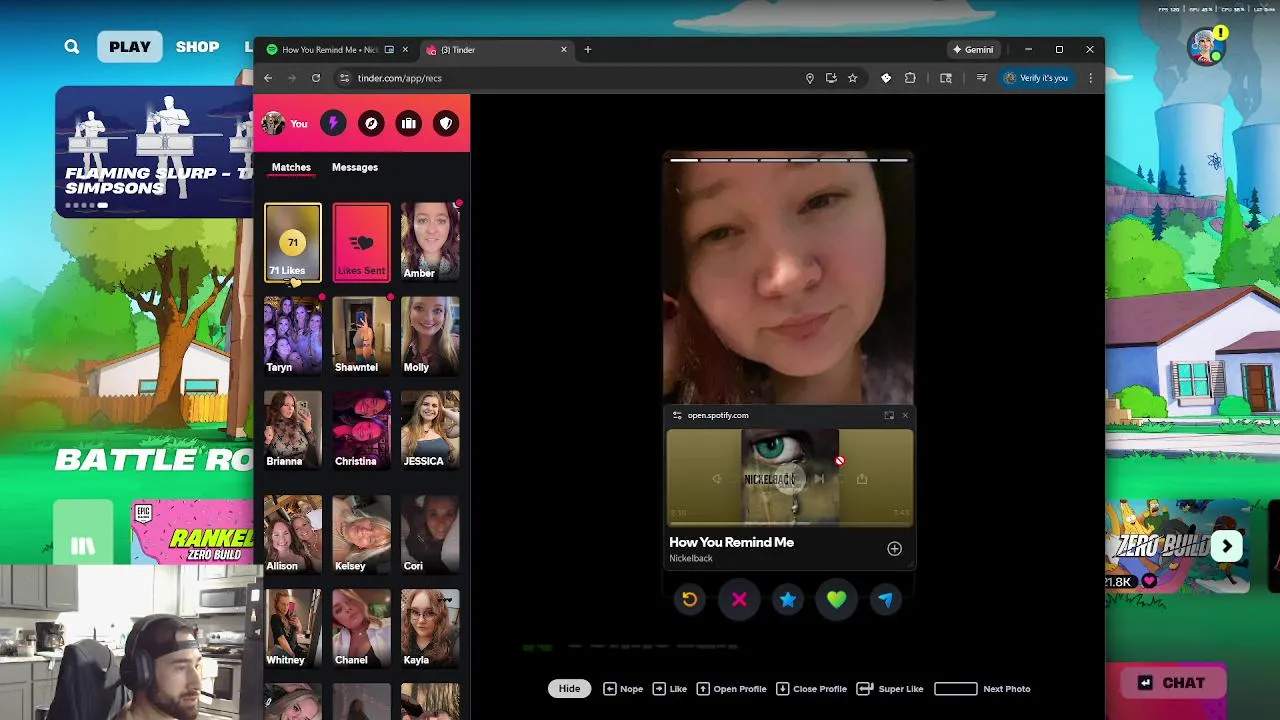1280x720 pixels.
Task: Open the Chrome three-dot menu
Action: coord(1090,78)
